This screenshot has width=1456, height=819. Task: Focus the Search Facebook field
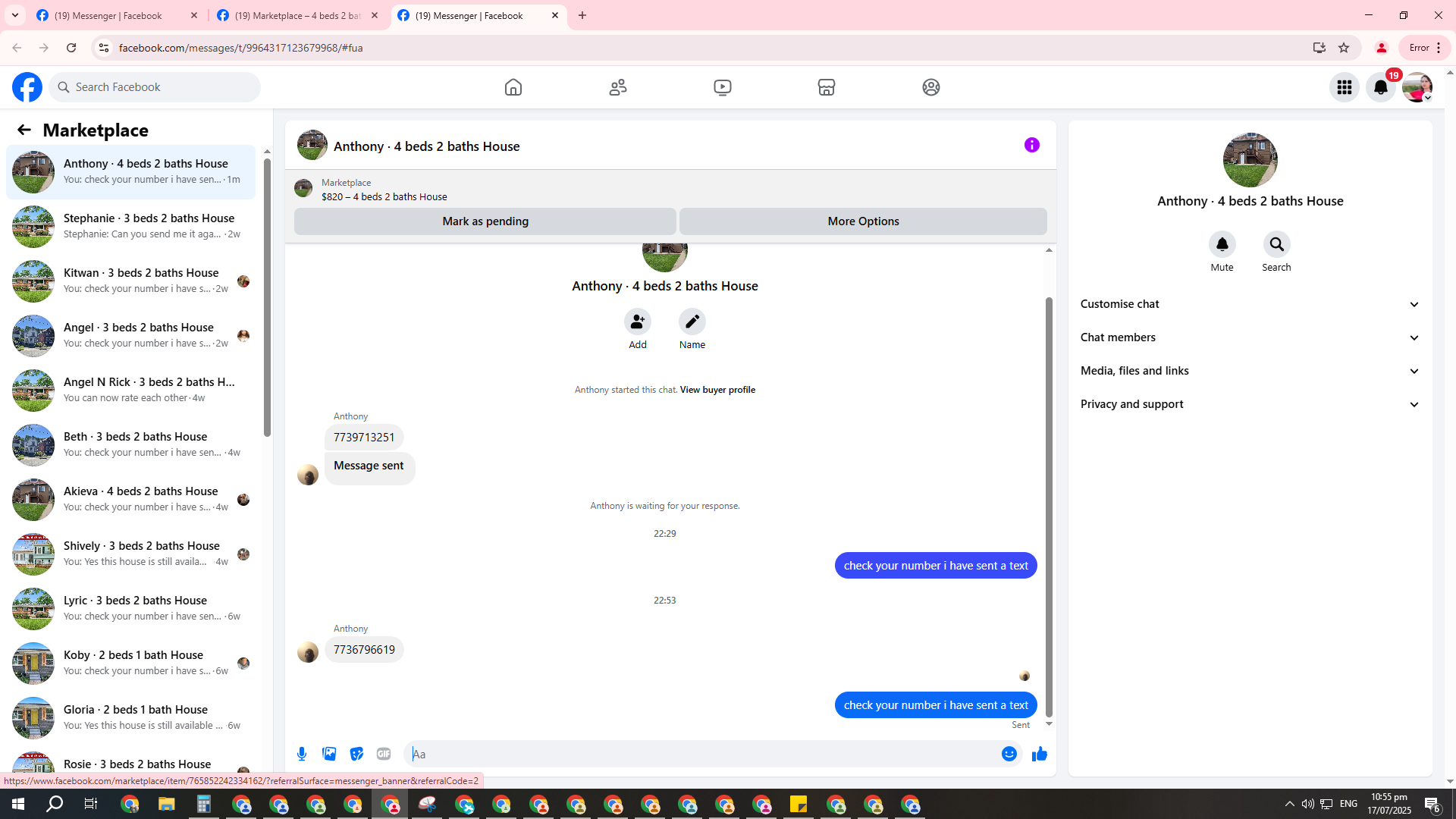point(155,87)
